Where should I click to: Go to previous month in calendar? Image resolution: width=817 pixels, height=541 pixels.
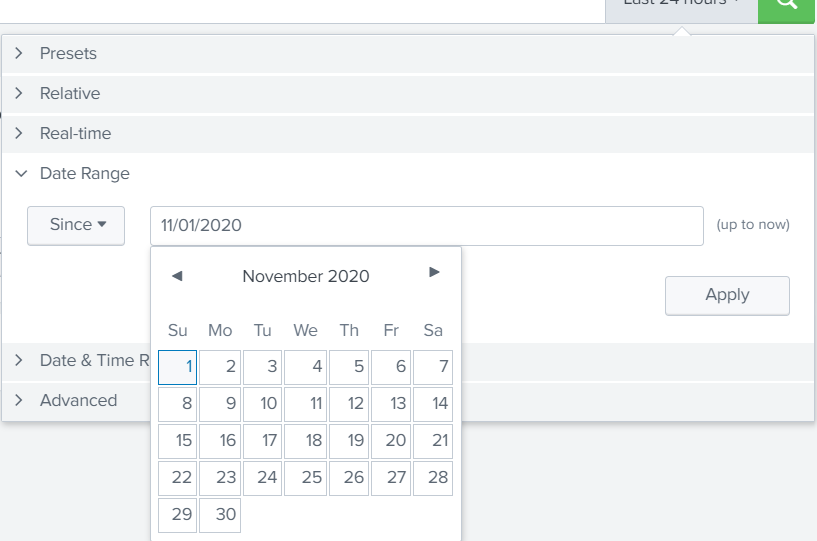coord(177,275)
